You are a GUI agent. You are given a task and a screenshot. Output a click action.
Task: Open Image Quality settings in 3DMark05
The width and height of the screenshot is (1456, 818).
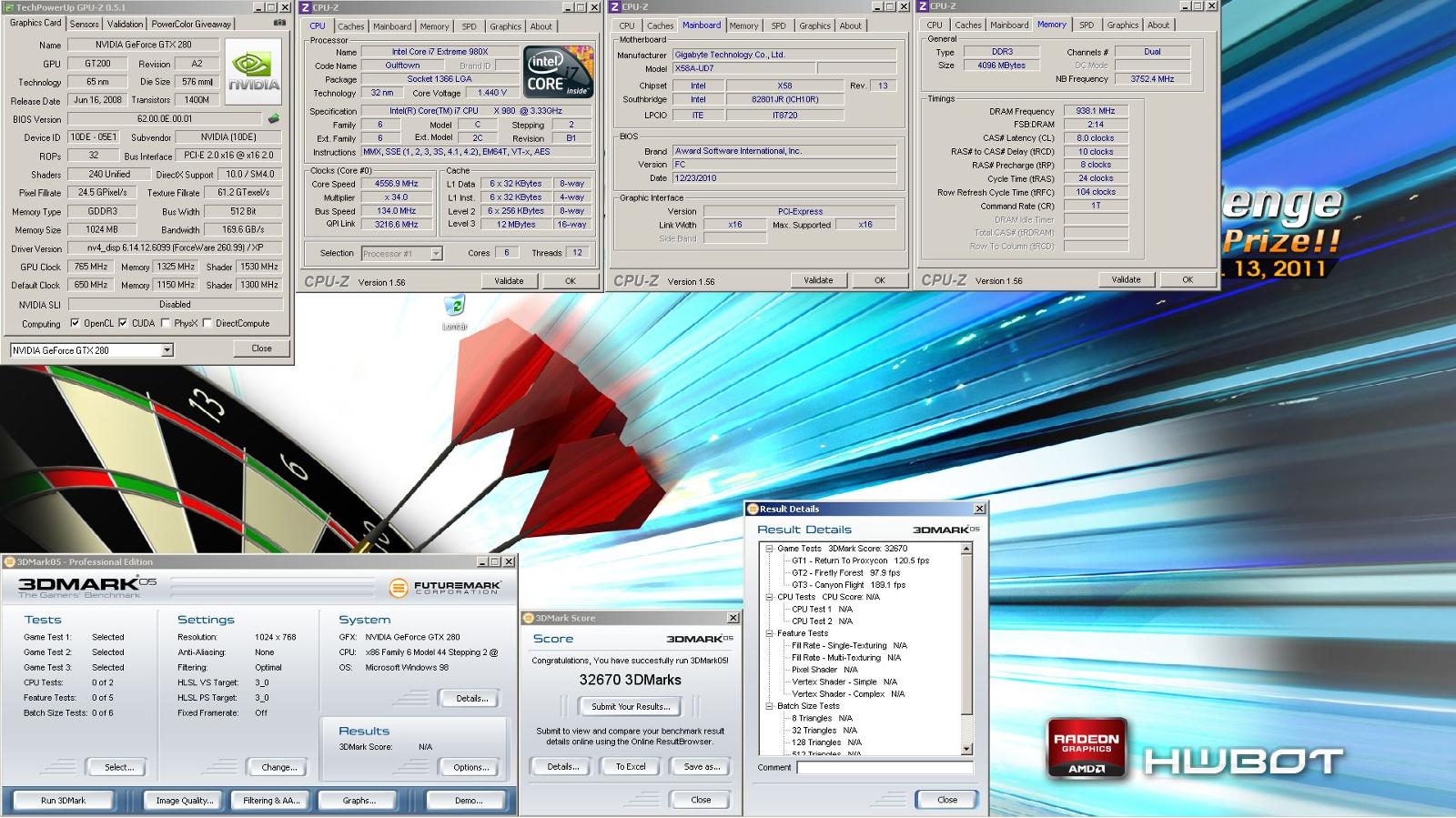pyautogui.click(x=185, y=800)
